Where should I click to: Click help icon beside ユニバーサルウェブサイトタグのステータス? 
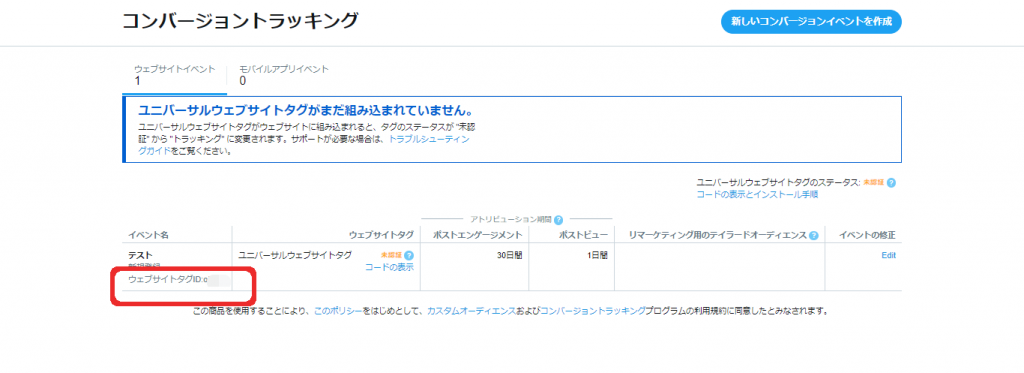tap(891, 183)
